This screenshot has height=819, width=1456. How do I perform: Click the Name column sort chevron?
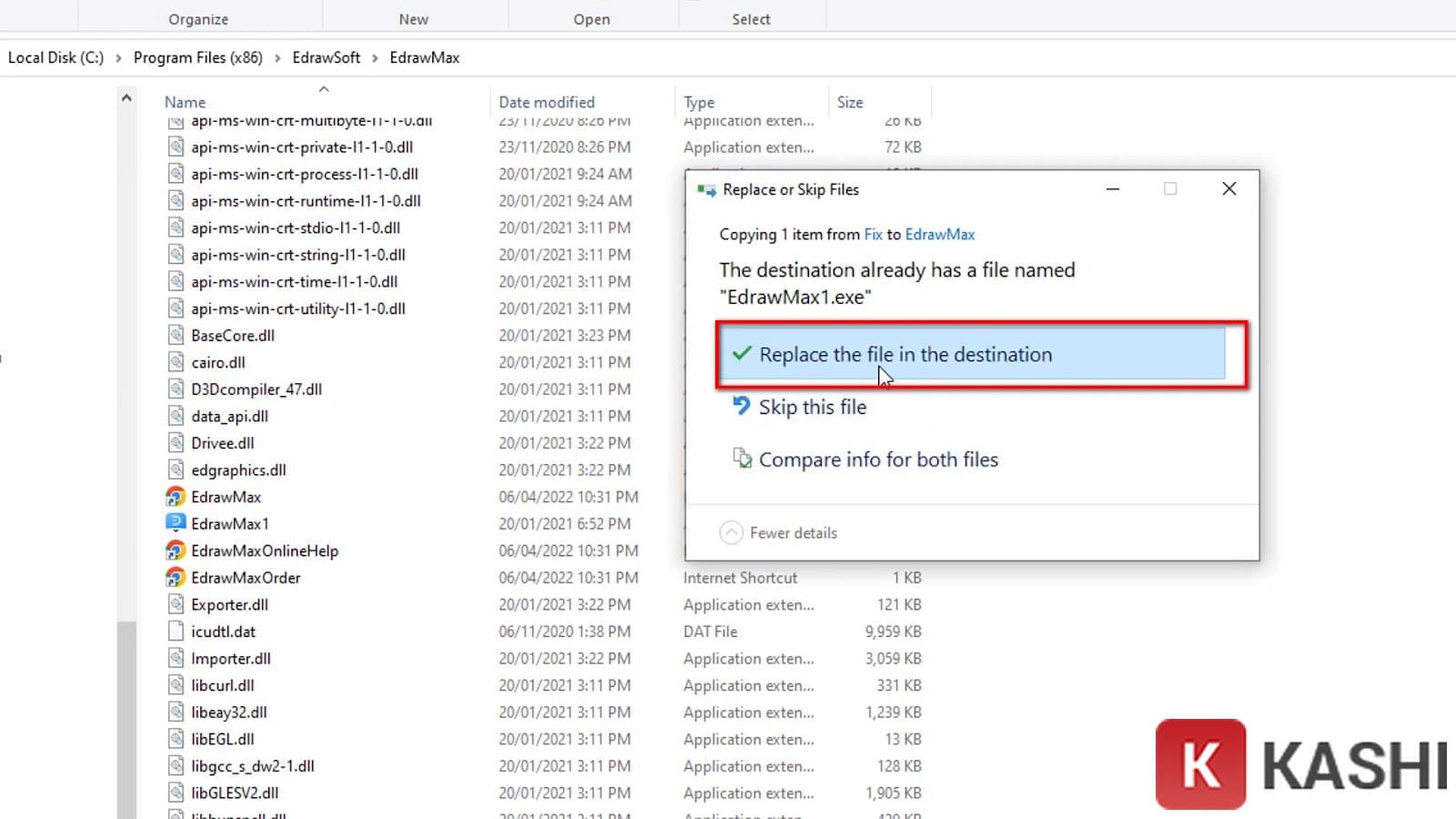tap(323, 89)
